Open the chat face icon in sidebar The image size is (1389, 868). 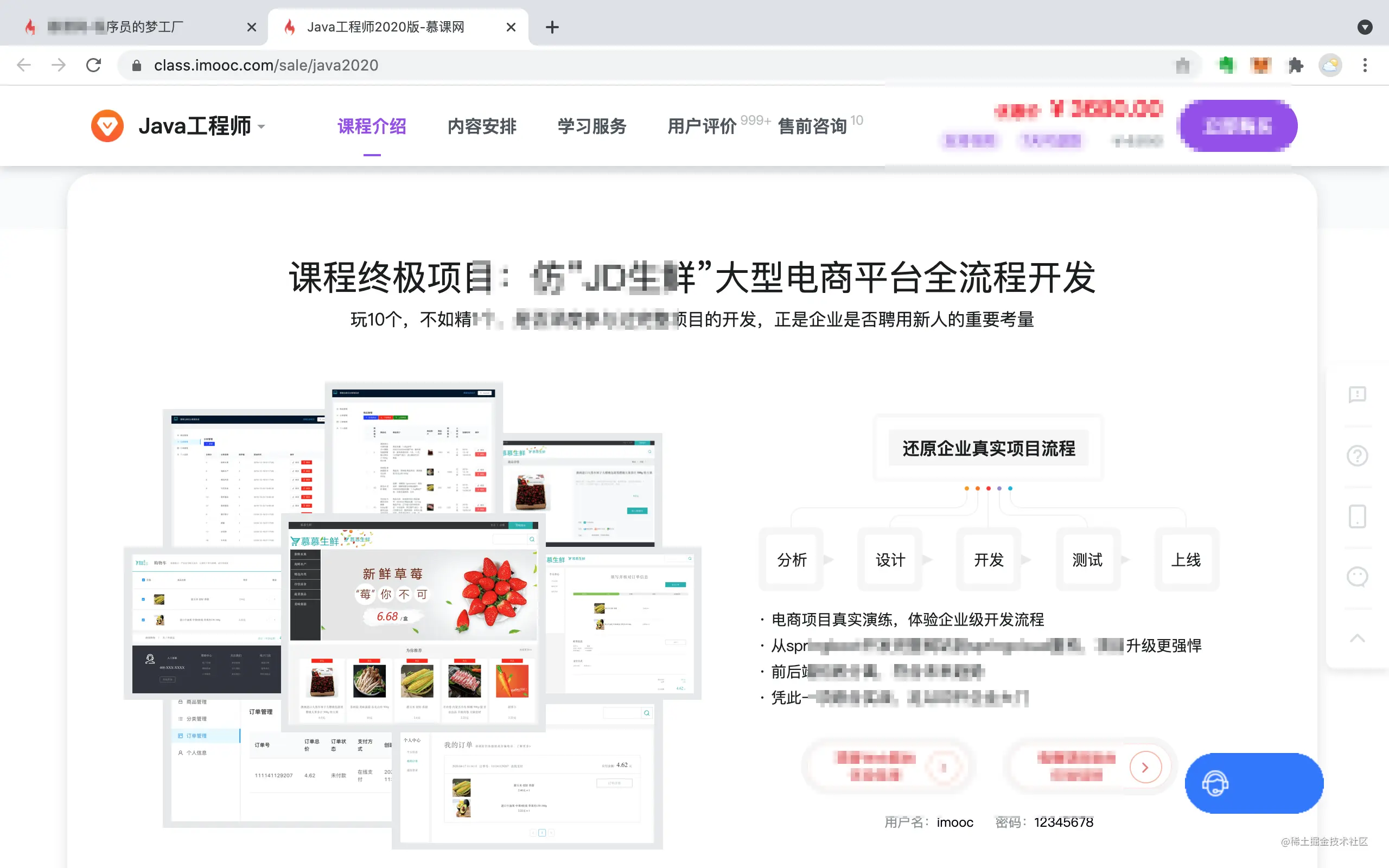[x=1357, y=577]
